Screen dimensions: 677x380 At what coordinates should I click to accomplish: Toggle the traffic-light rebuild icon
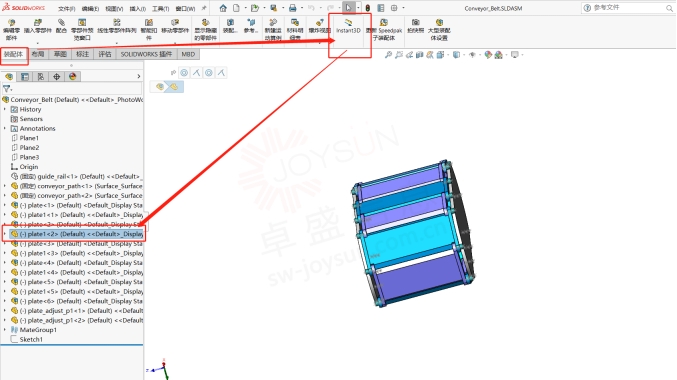(x=367, y=8)
